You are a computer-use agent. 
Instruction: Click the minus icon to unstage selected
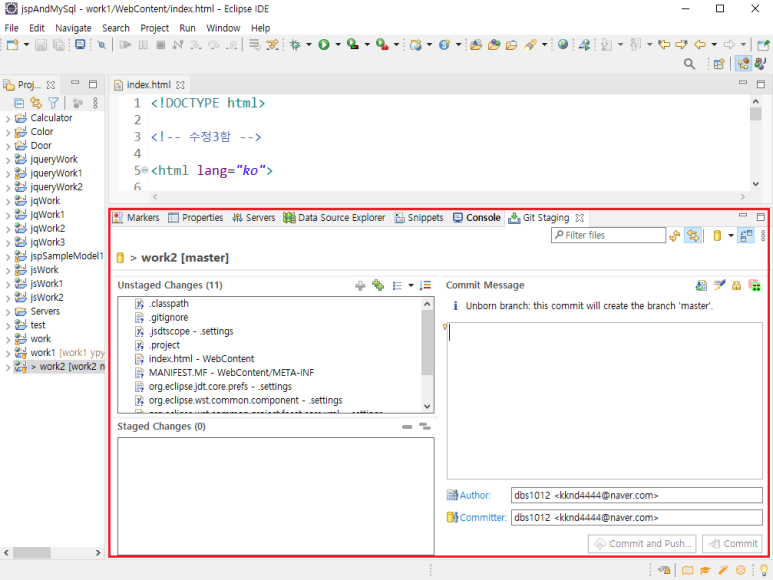point(407,427)
